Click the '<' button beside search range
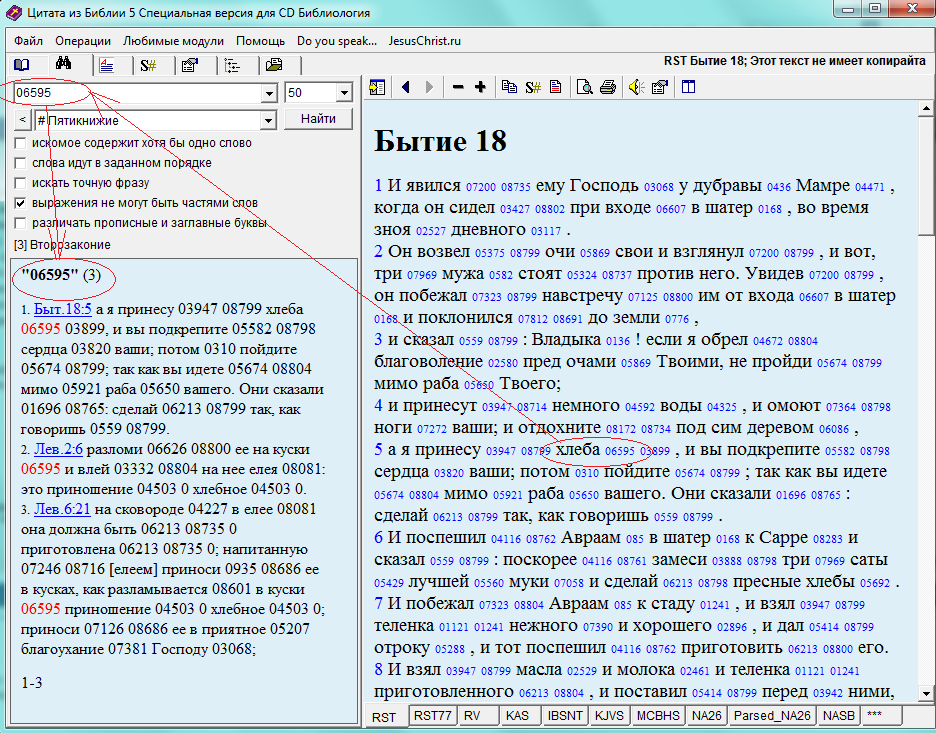 pyautogui.click(x=22, y=120)
